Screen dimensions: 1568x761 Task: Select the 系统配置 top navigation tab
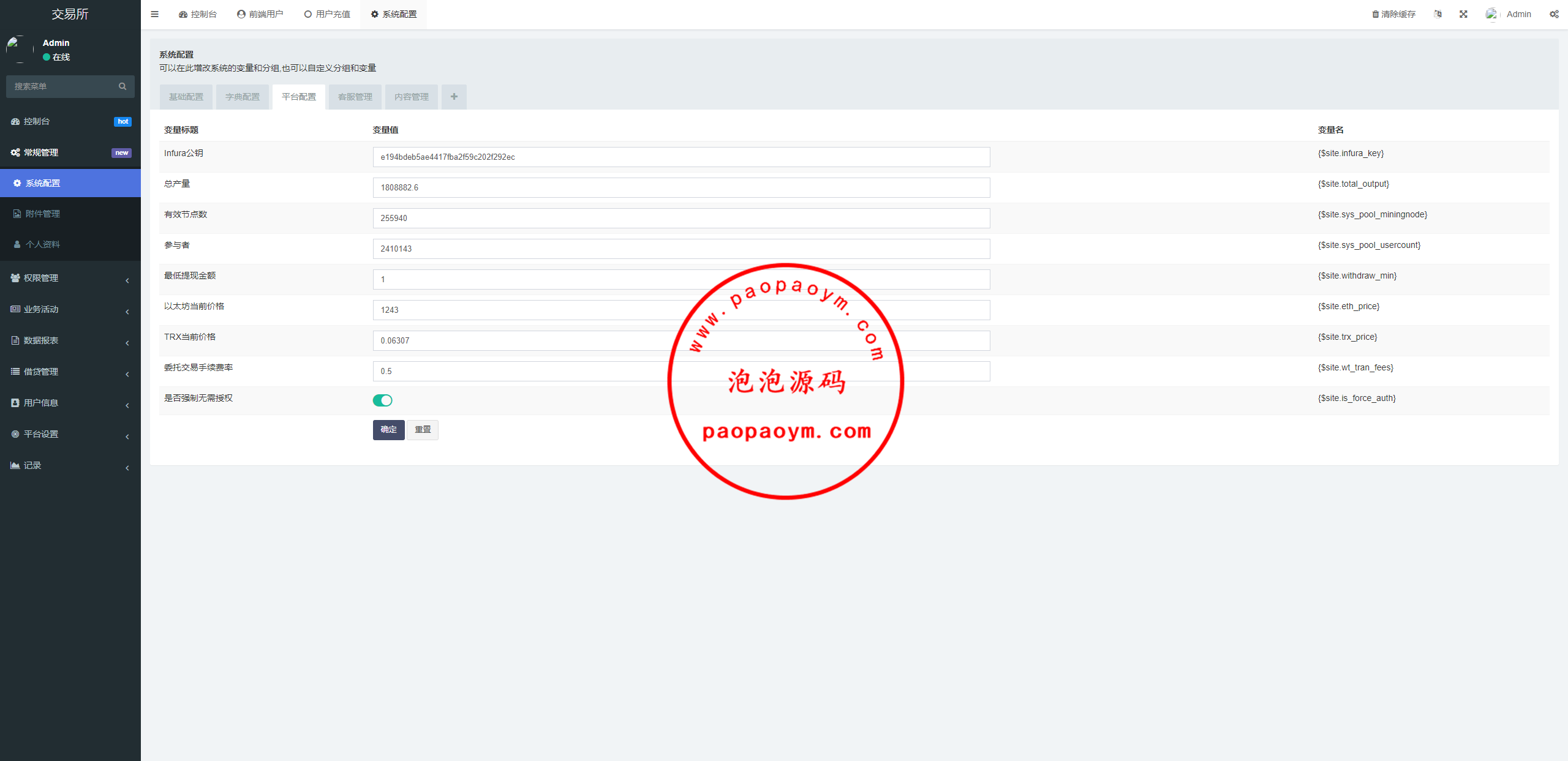(394, 14)
